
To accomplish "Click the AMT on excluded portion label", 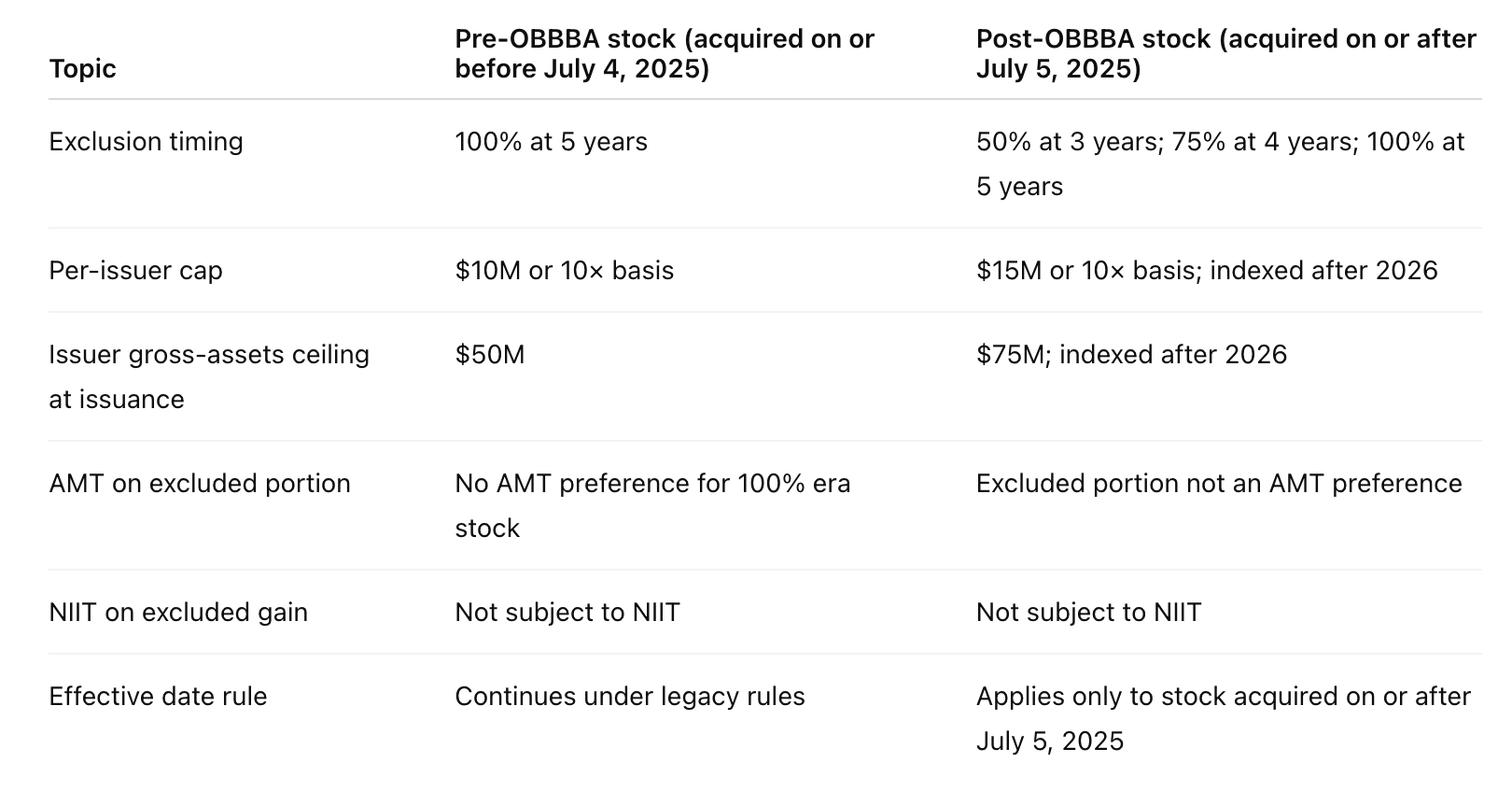I will (200, 484).
